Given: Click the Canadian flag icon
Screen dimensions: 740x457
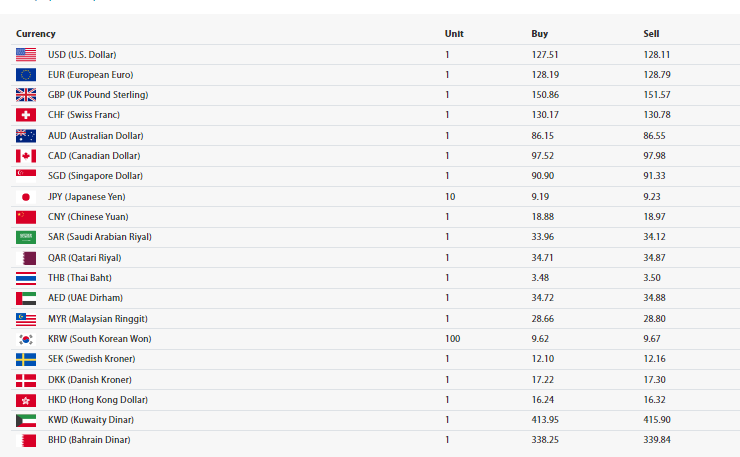Looking at the screenshot, I should [x=26, y=156].
